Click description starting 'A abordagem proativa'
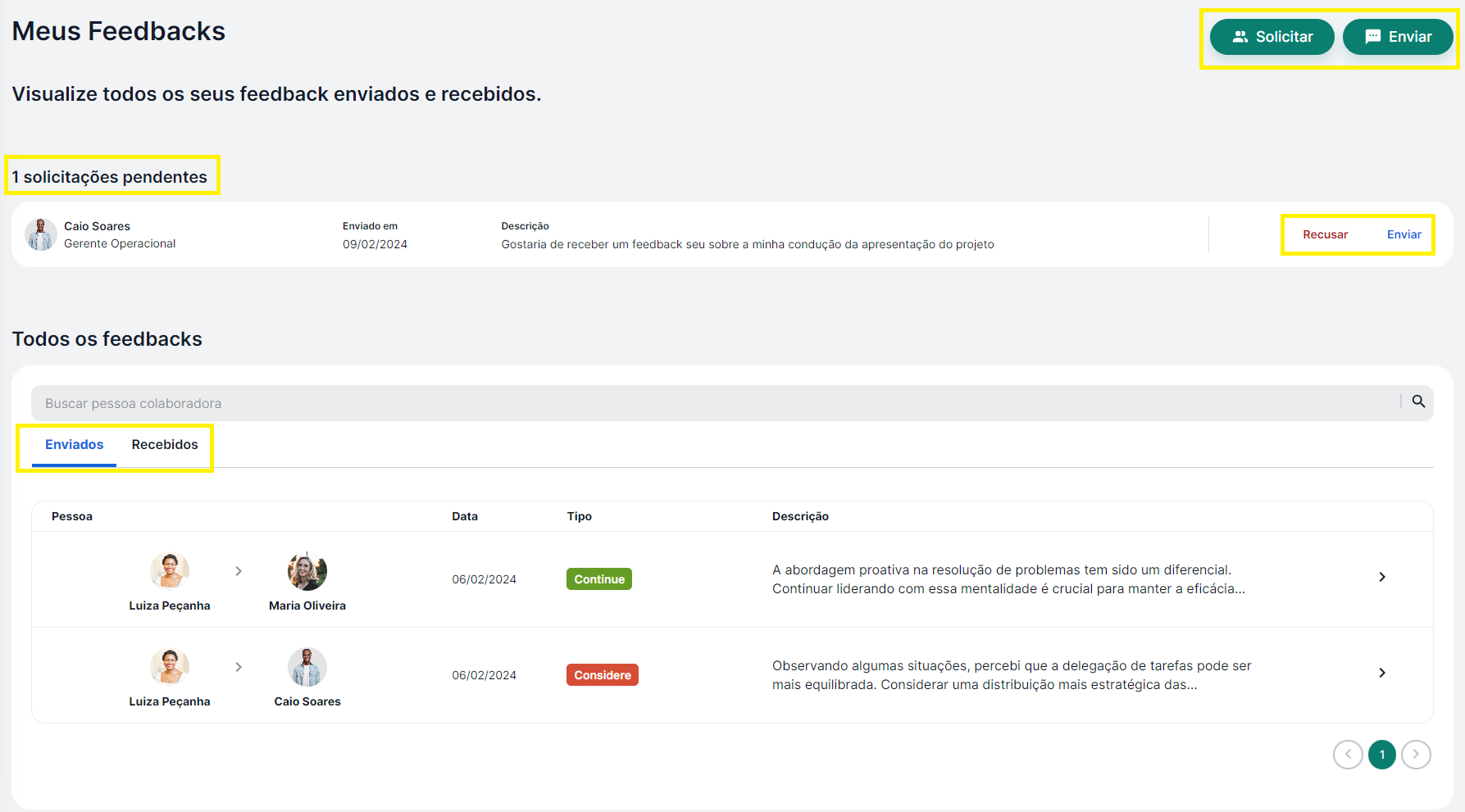This screenshot has height=812, width=1465. tap(1008, 579)
